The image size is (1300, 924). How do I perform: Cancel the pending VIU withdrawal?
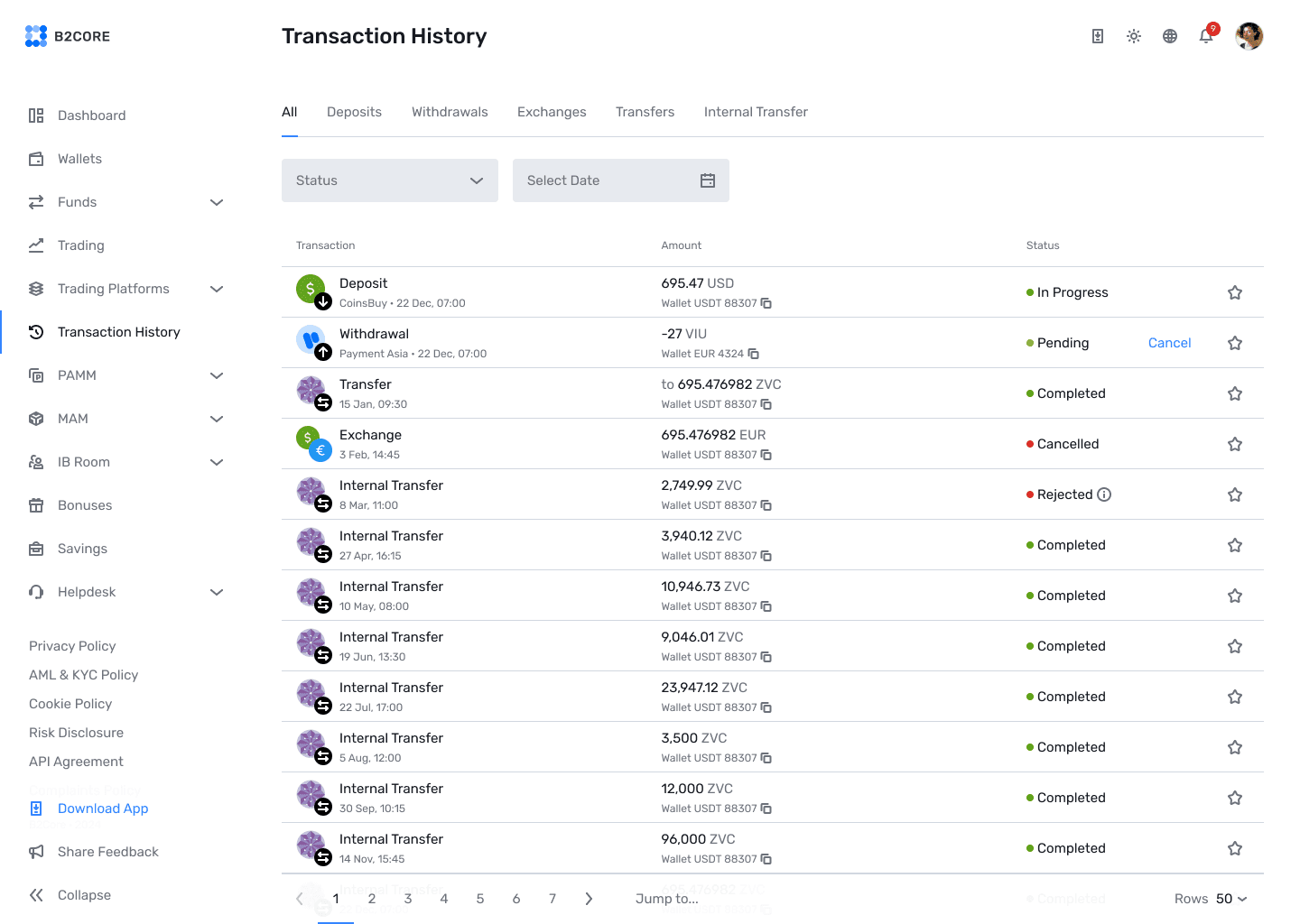tap(1169, 343)
